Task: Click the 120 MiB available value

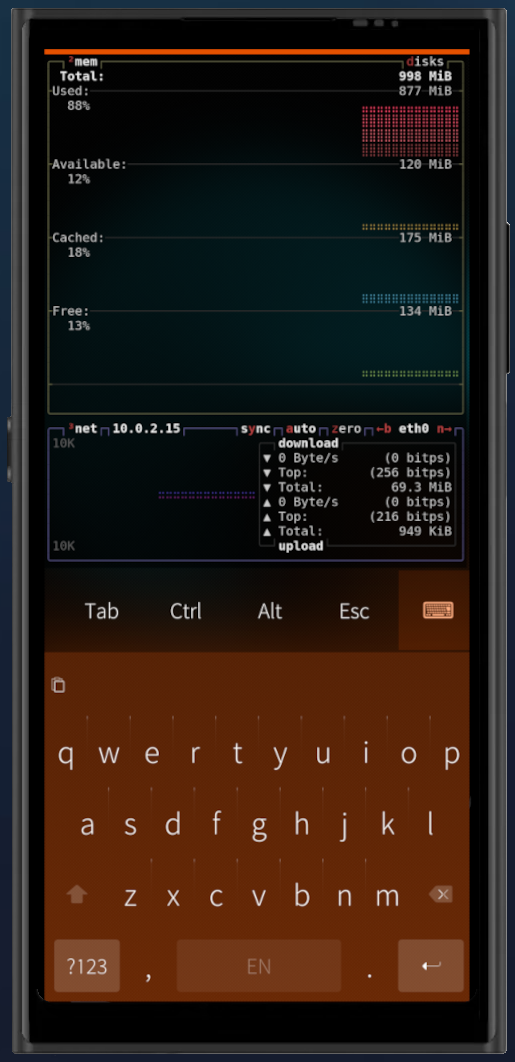Action: pyautogui.click(x=425, y=165)
